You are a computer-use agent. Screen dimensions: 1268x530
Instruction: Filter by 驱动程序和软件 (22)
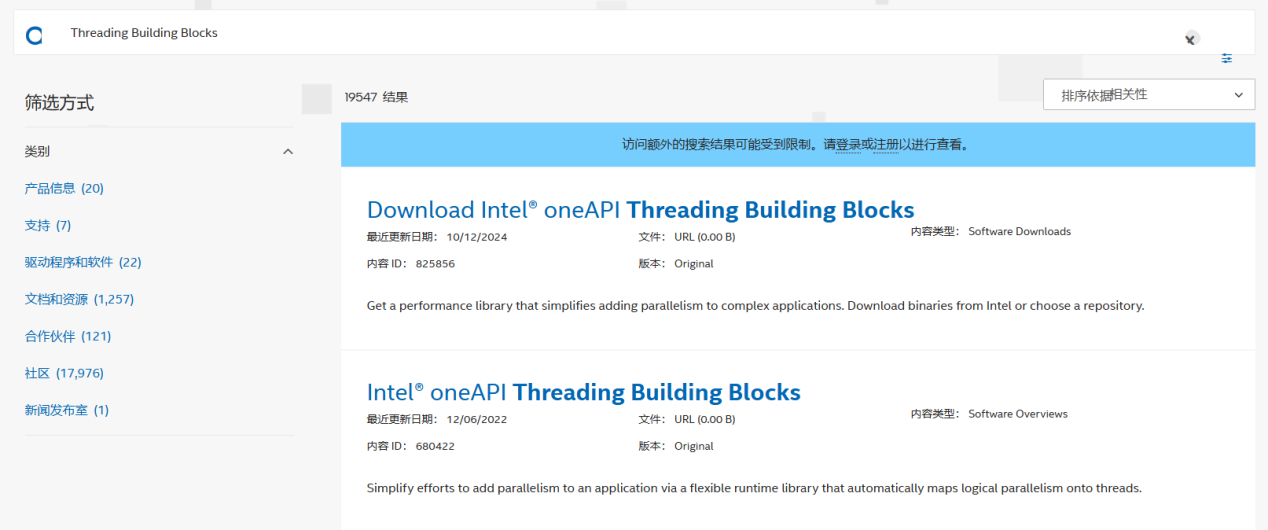83,262
